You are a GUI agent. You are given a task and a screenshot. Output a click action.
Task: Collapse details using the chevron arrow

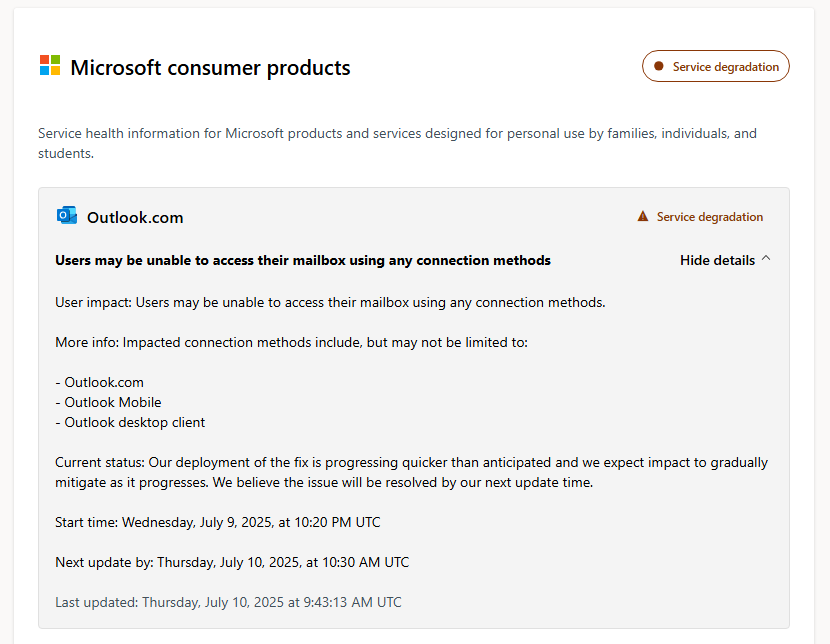(766, 259)
